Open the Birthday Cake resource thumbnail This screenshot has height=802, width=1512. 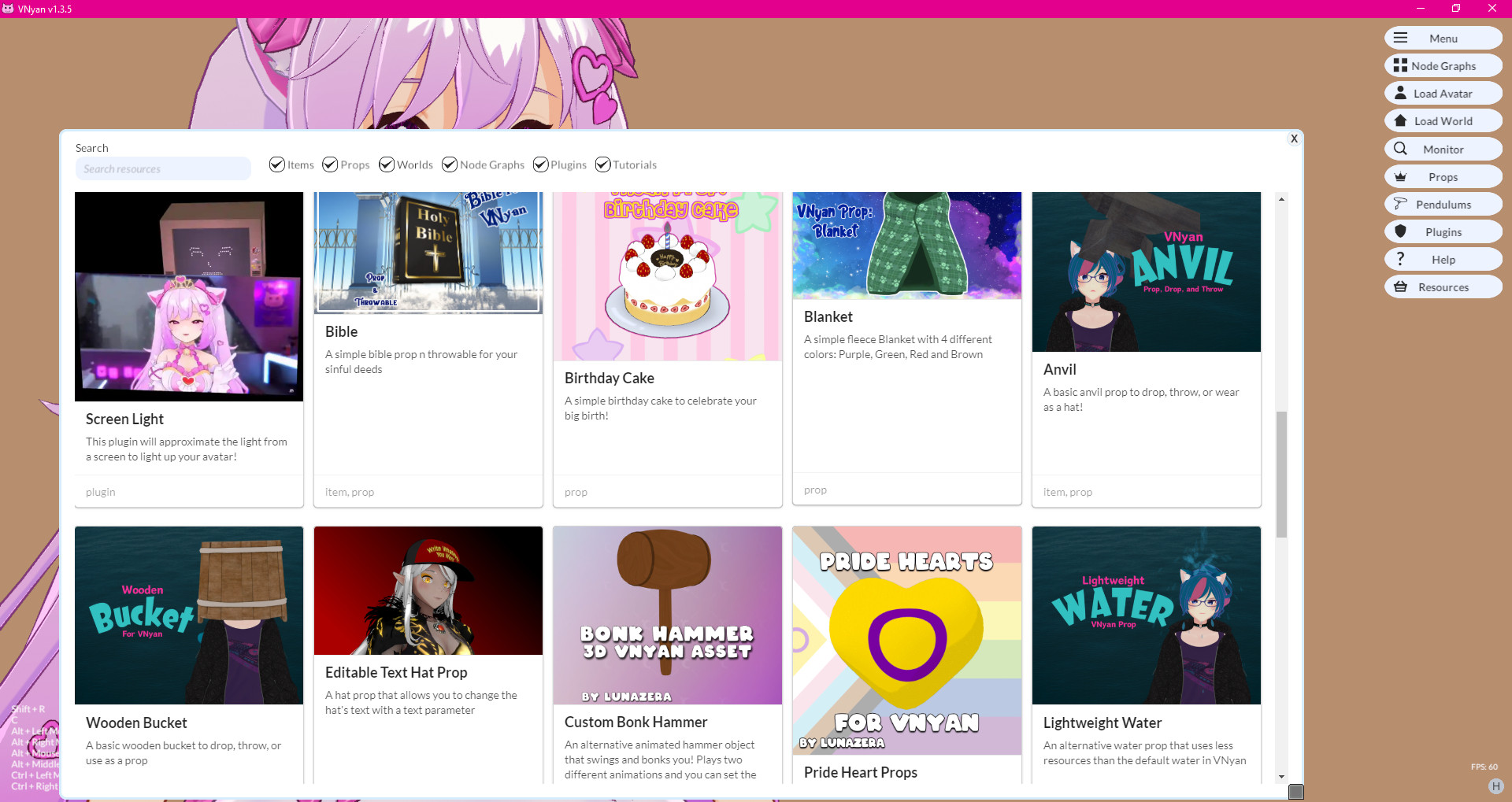667,276
